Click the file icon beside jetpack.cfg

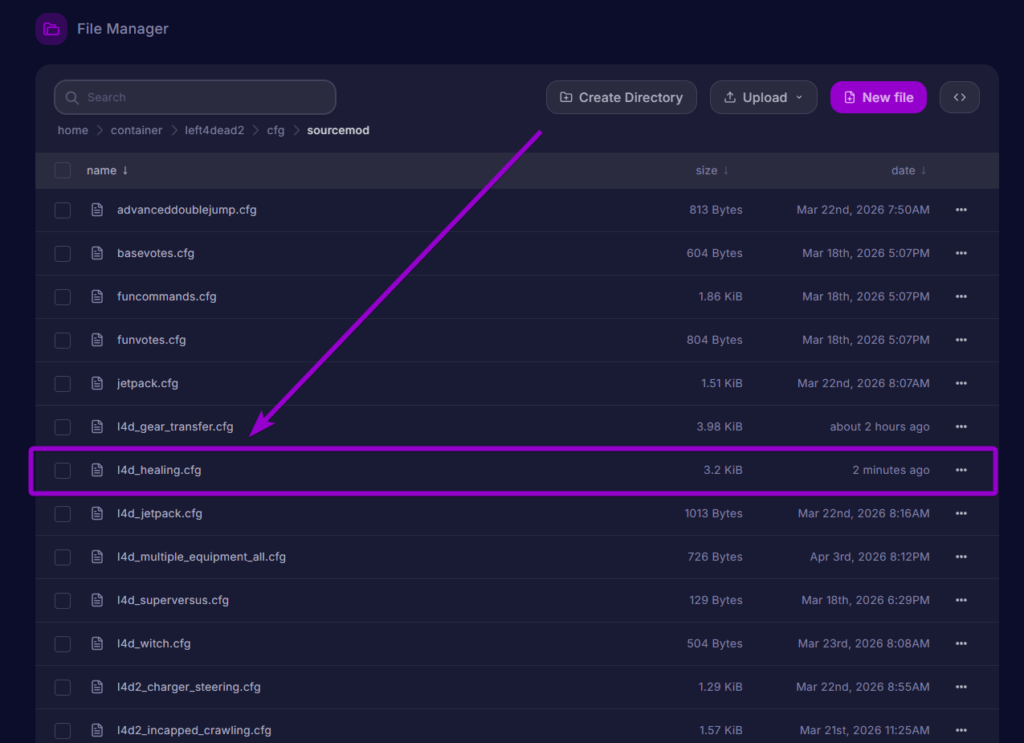(x=96, y=383)
